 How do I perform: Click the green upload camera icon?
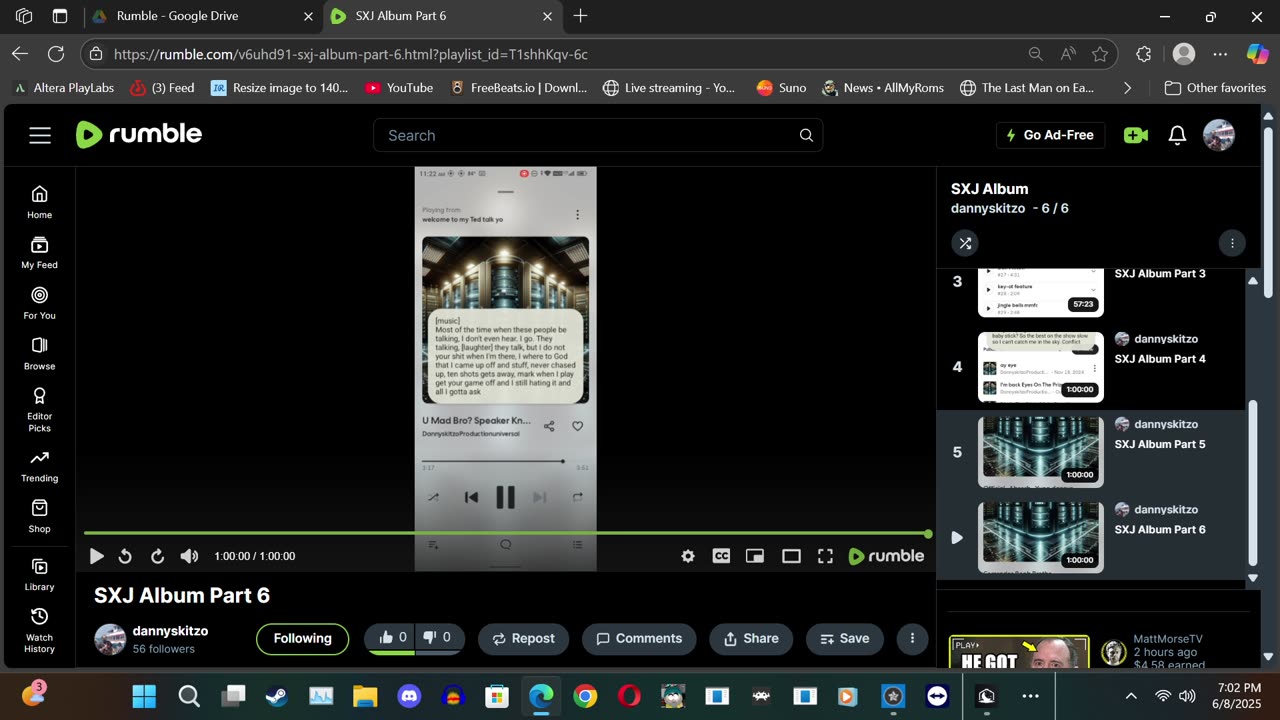click(x=1135, y=135)
